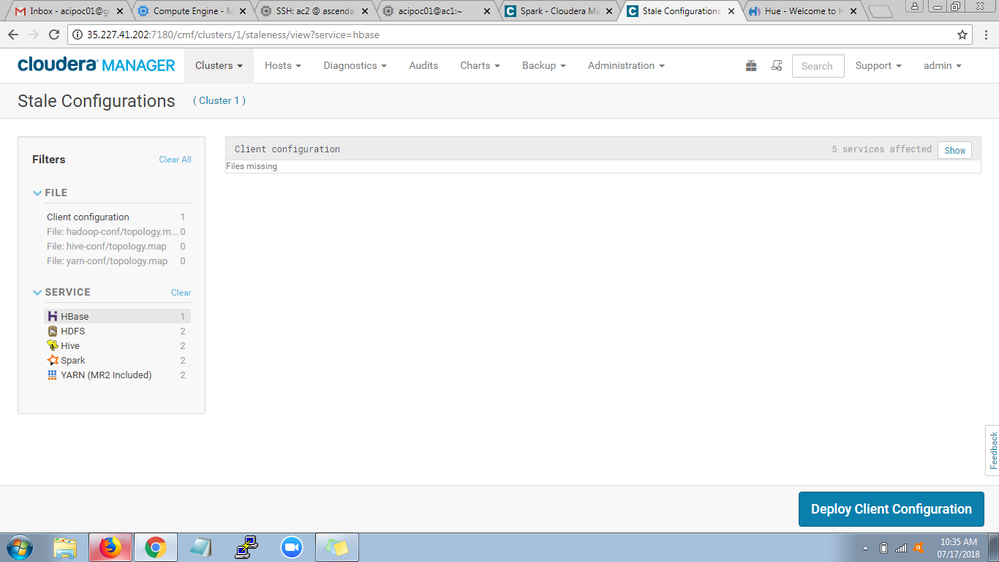Viewport: 999px width, 562px height.
Task: Switch to Compute Engine tab
Action: 192,11
